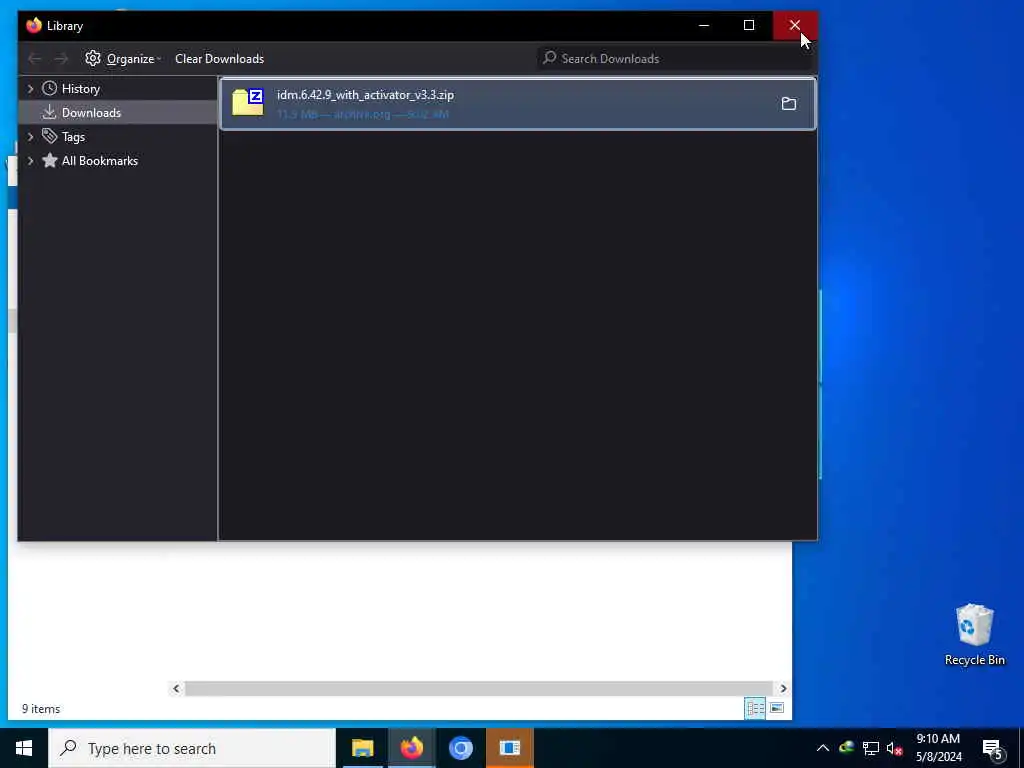Click the taskbar search box

pos(192,748)
